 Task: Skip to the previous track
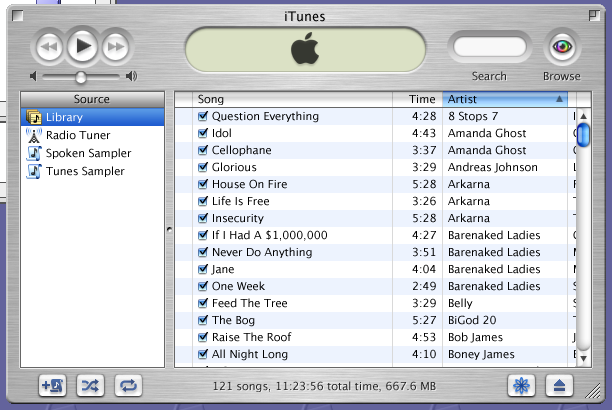50,46
